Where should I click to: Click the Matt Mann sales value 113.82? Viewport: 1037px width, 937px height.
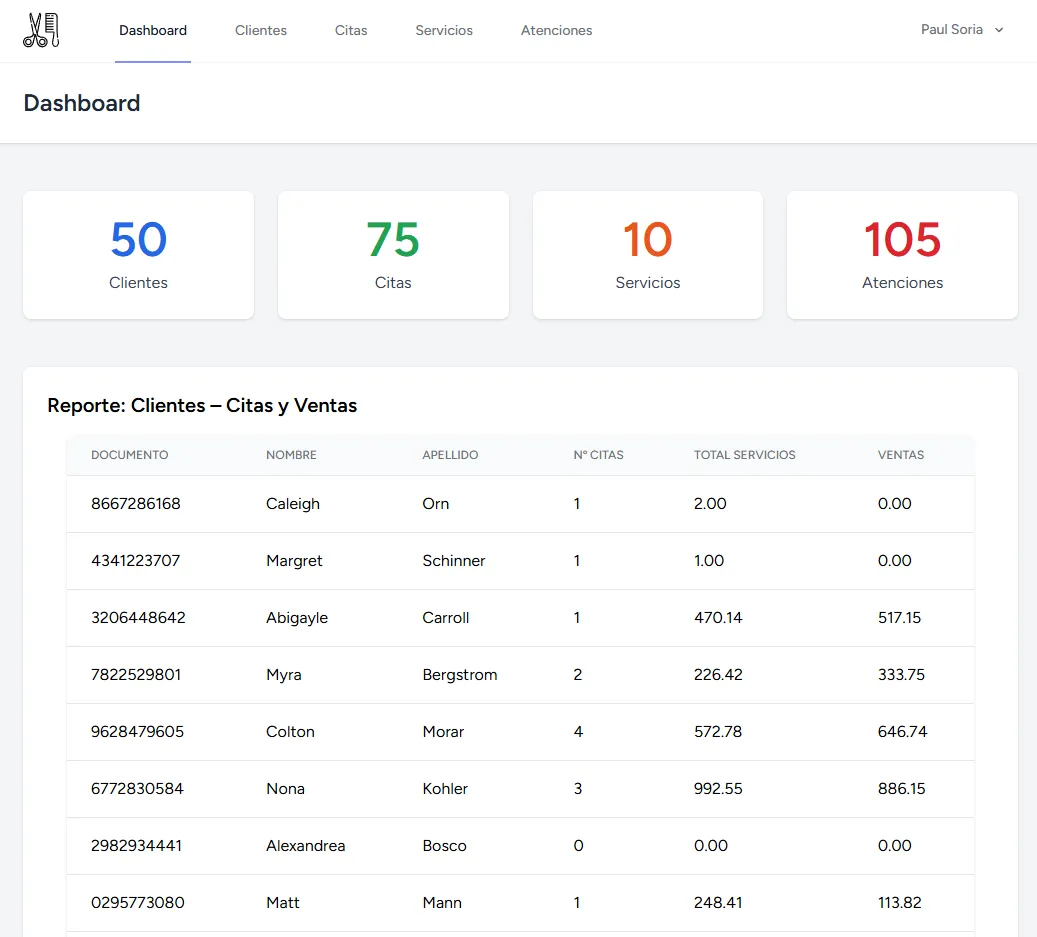point(899,903)
